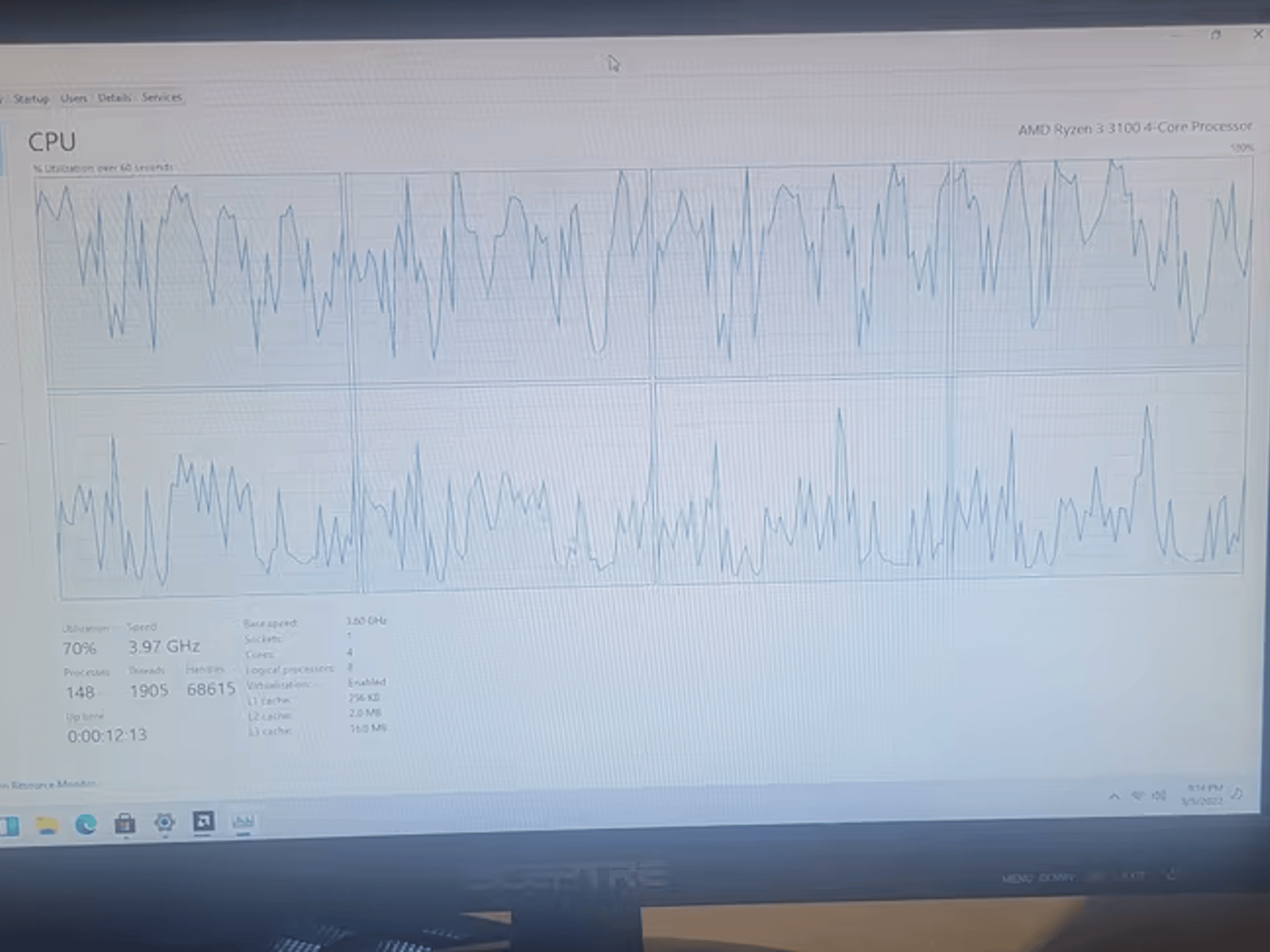The height and width of the screenshot is (952, 1270).
Task: Switch to the Users tab
Action: point(73,98)
